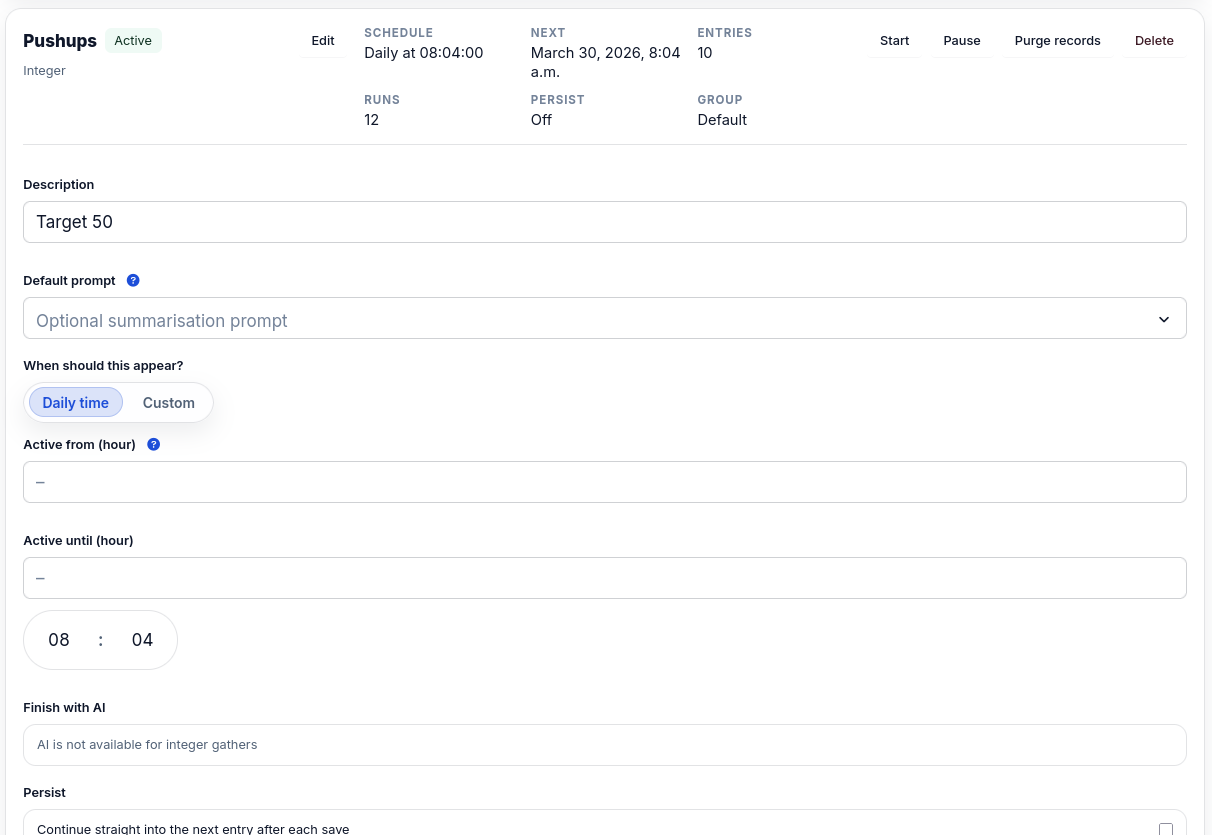Click the Edit button
Screen dimensions: 1212x835
pos(323,41)
